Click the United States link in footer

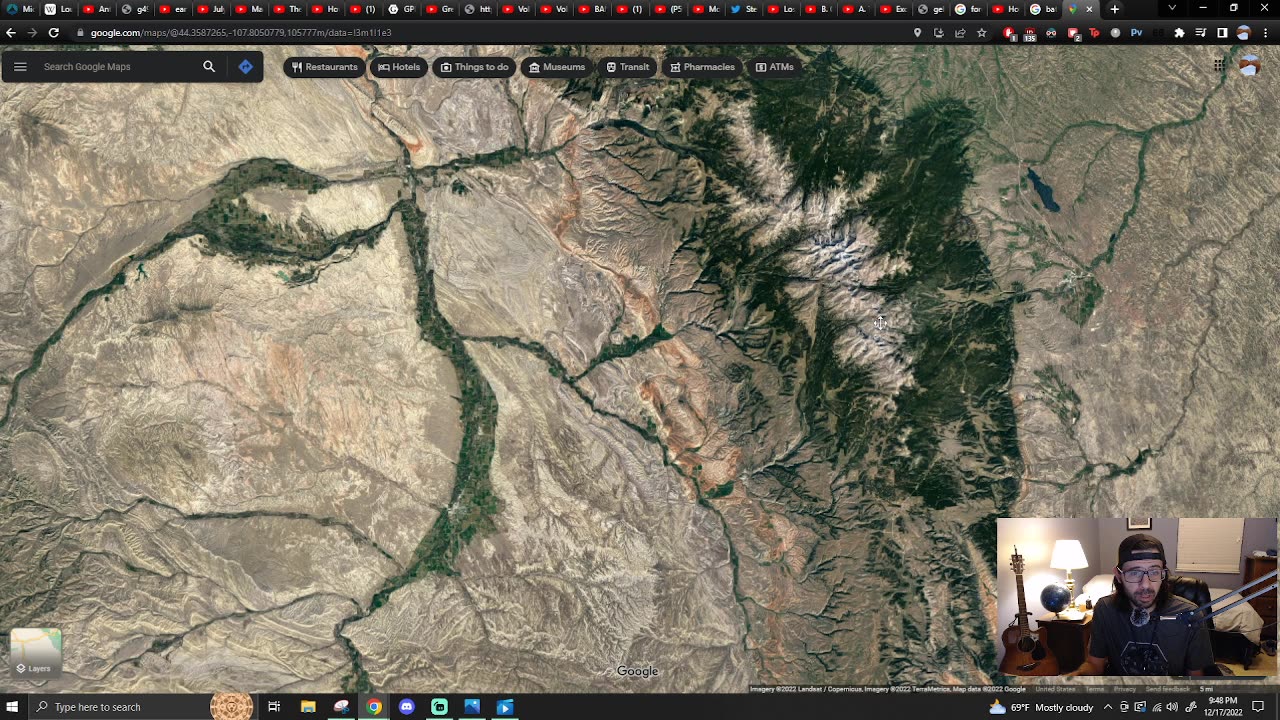point(1055,689)
